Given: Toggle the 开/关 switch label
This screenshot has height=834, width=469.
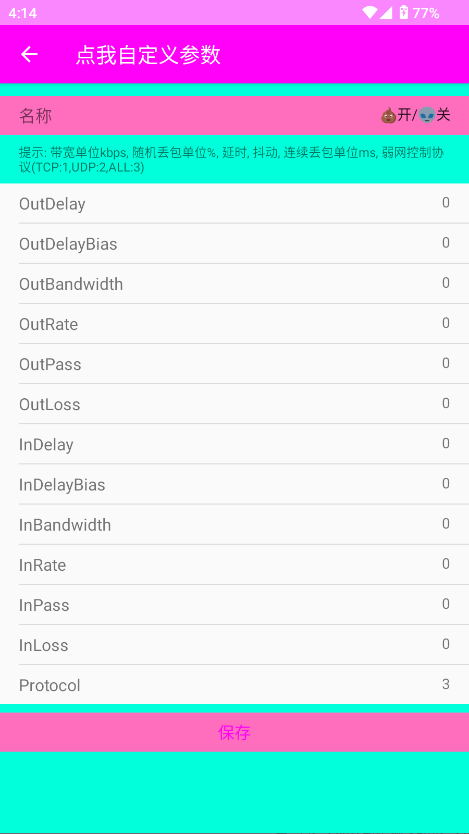Looking at the screenshot, I should pyautogui.click(x=416, y=115).
